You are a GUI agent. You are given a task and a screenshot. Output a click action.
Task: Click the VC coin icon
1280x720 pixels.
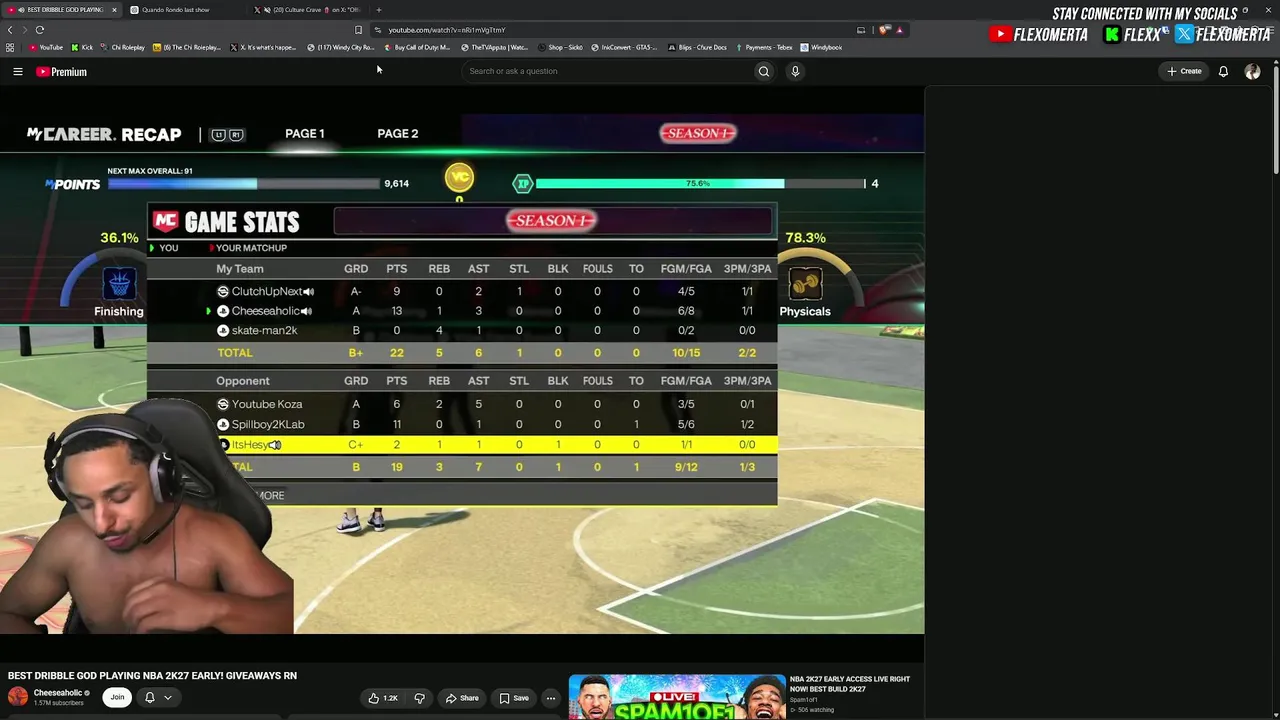(459, 178)
